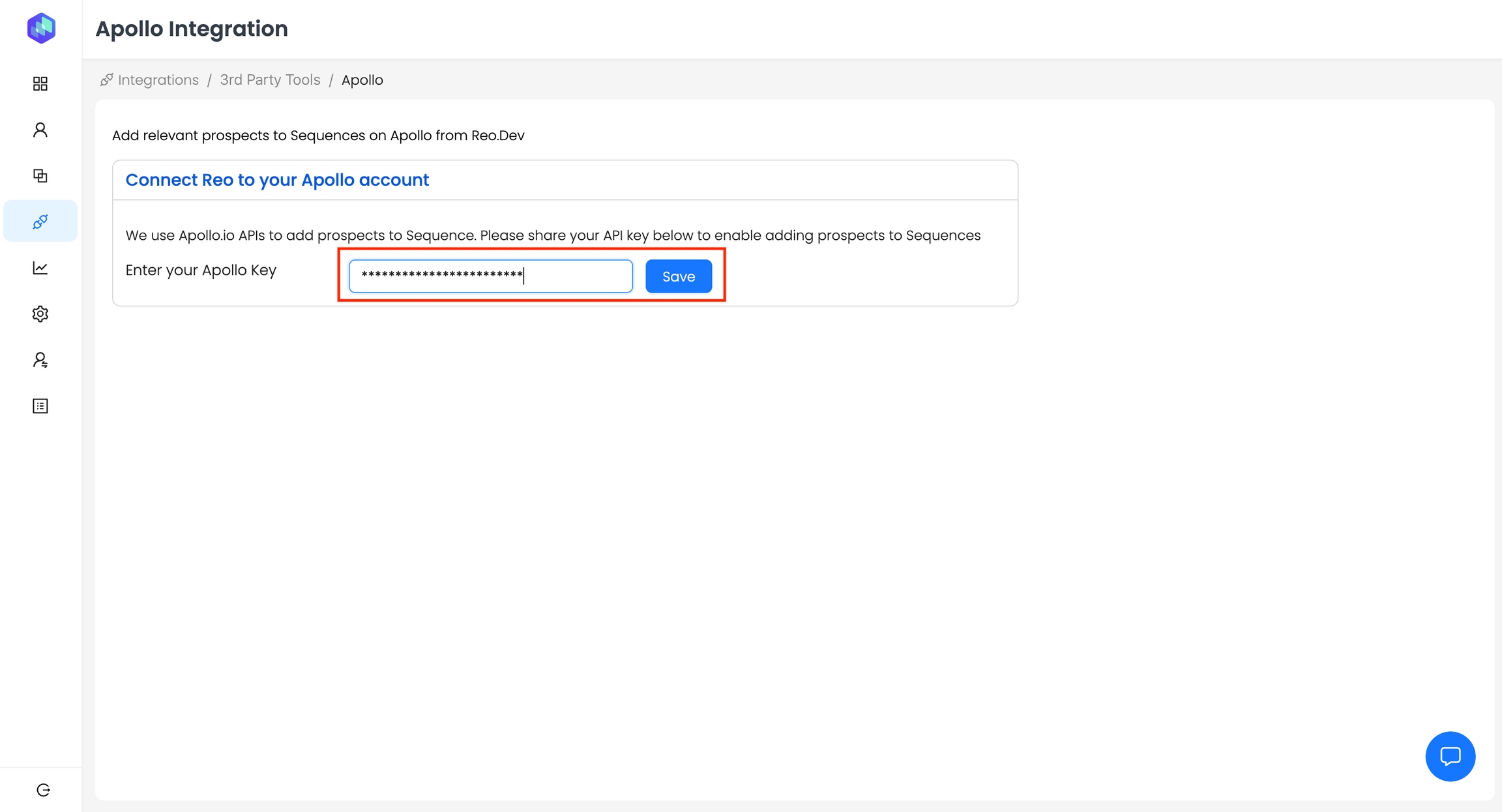This screenshot has width=1502, height=812.
Task: Click the plug icon beside Integrations breadcrumb
Action: tap(106, 80)
